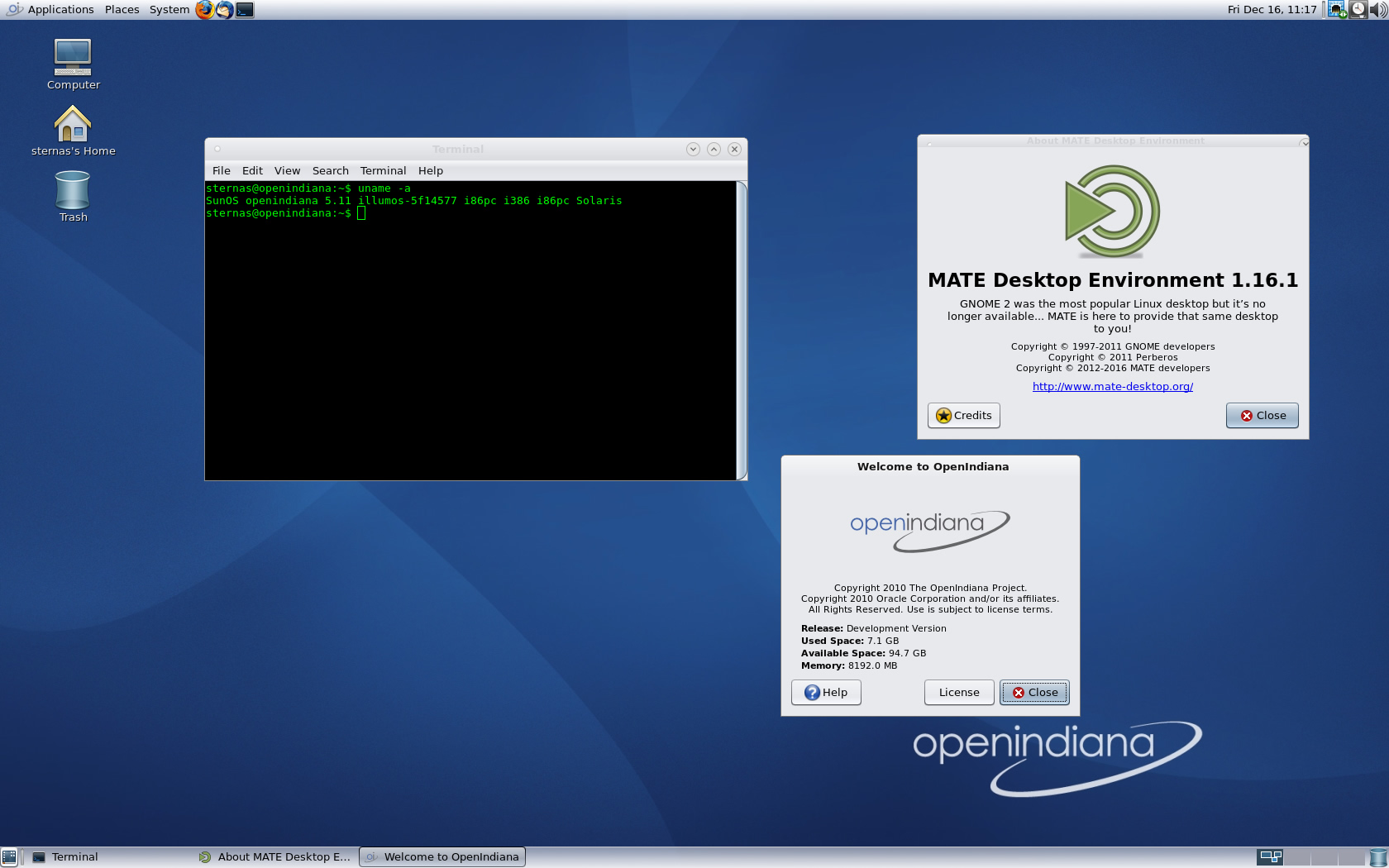Open the Computer desktop icon

73,64
